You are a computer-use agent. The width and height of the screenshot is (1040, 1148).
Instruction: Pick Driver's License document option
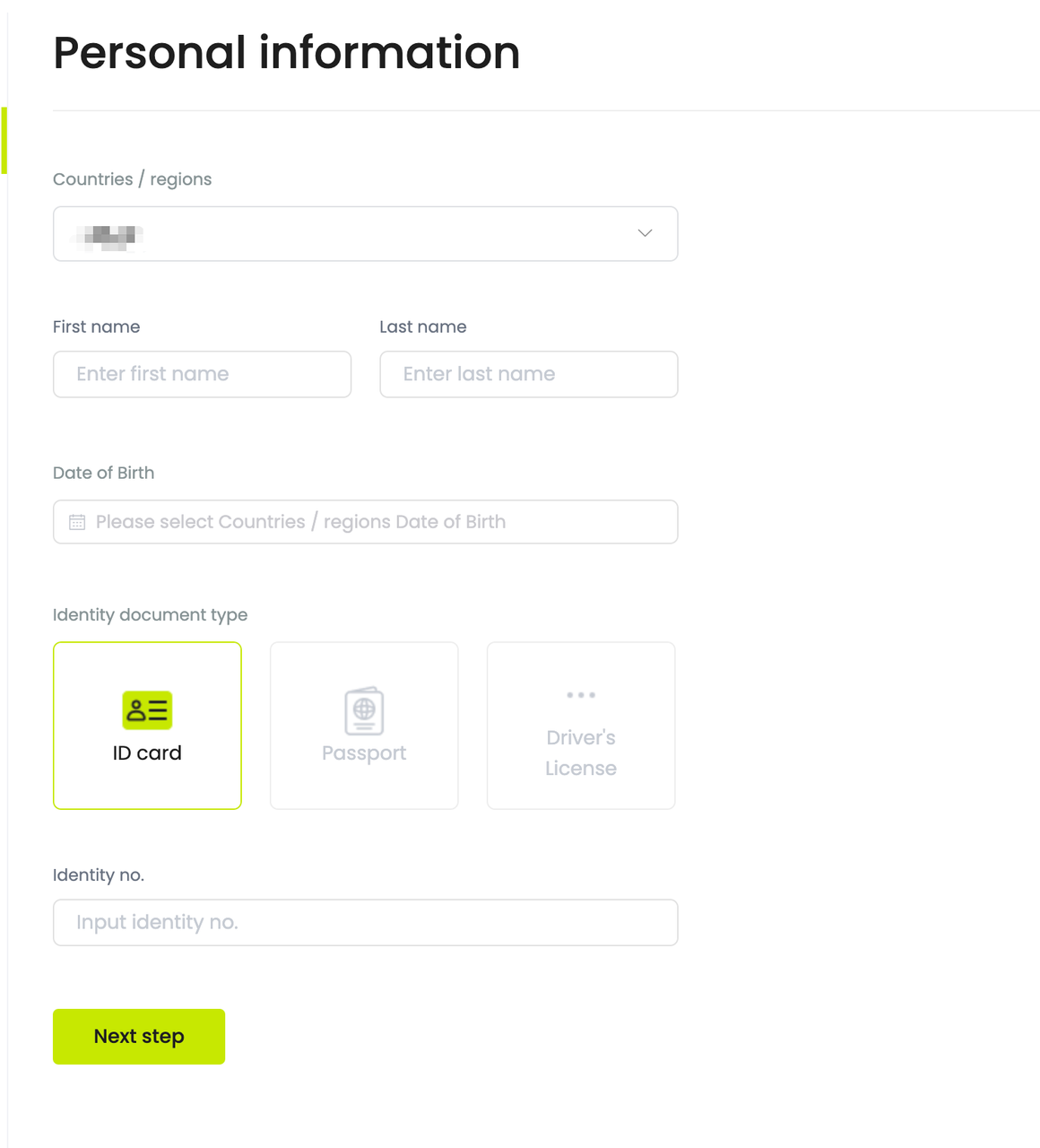[581, 726]
